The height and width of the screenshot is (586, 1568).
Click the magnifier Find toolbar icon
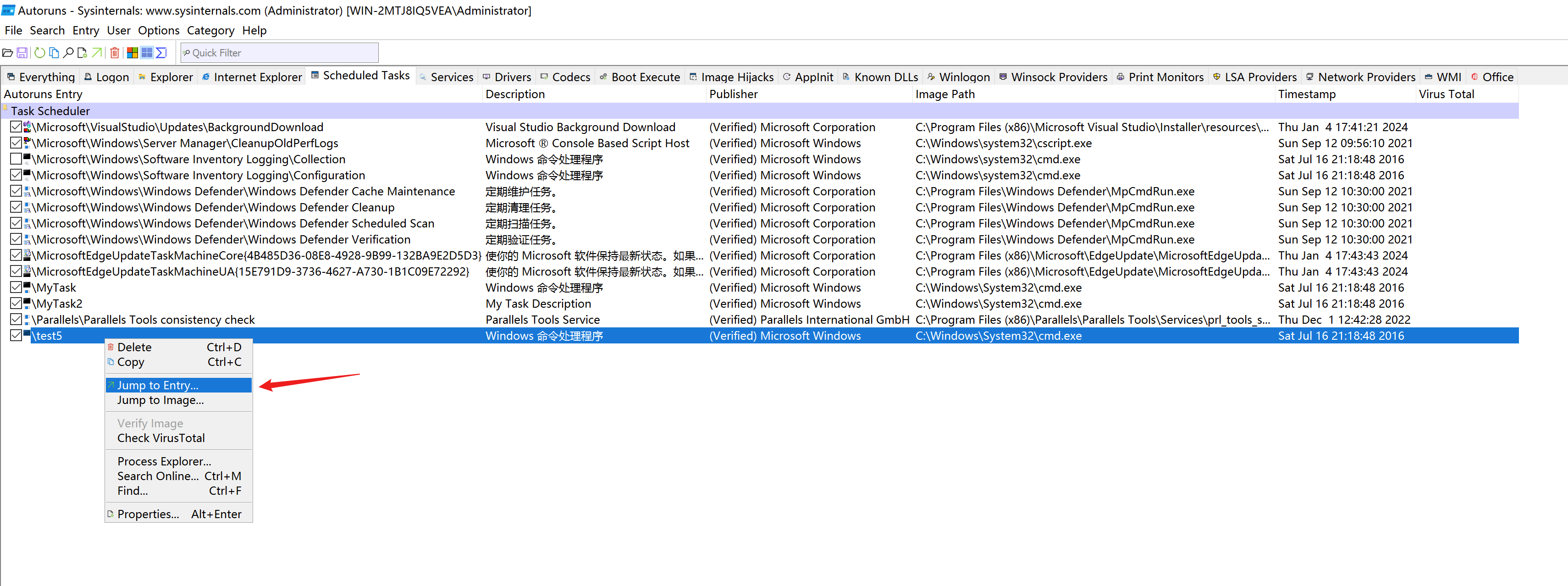coord(68,53)
